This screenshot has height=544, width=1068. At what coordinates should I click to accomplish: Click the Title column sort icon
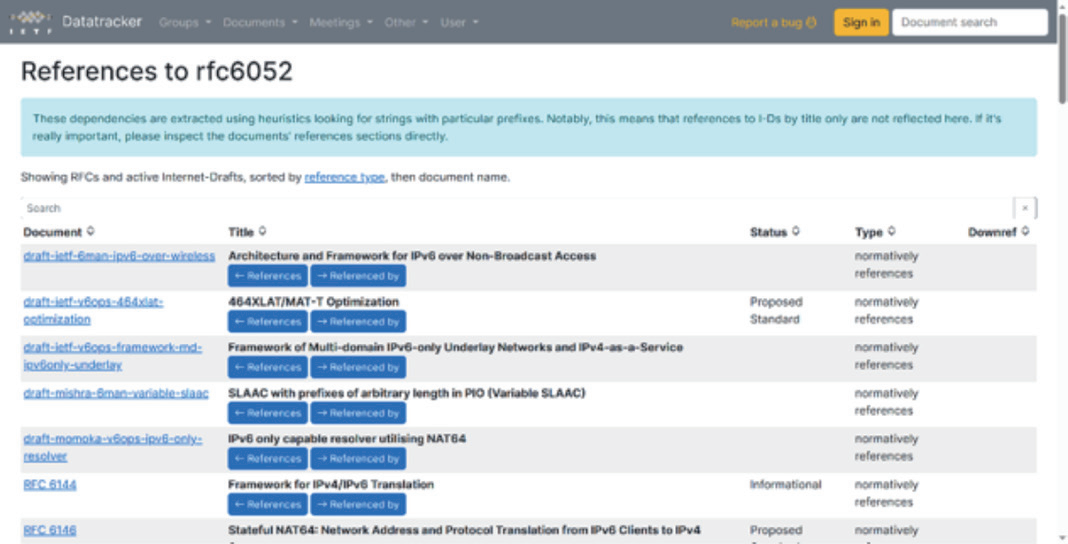pyautogui.click(x=262, y=232)
